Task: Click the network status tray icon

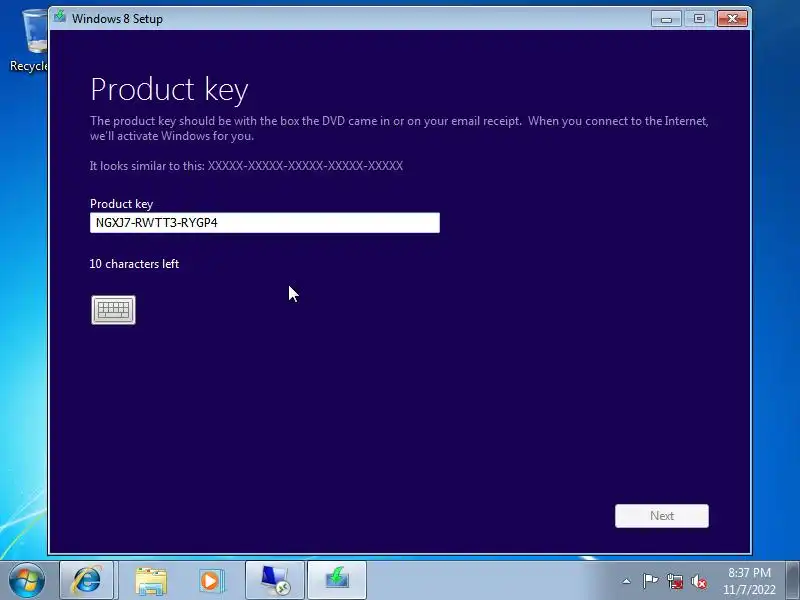Action: click(675, 581)
